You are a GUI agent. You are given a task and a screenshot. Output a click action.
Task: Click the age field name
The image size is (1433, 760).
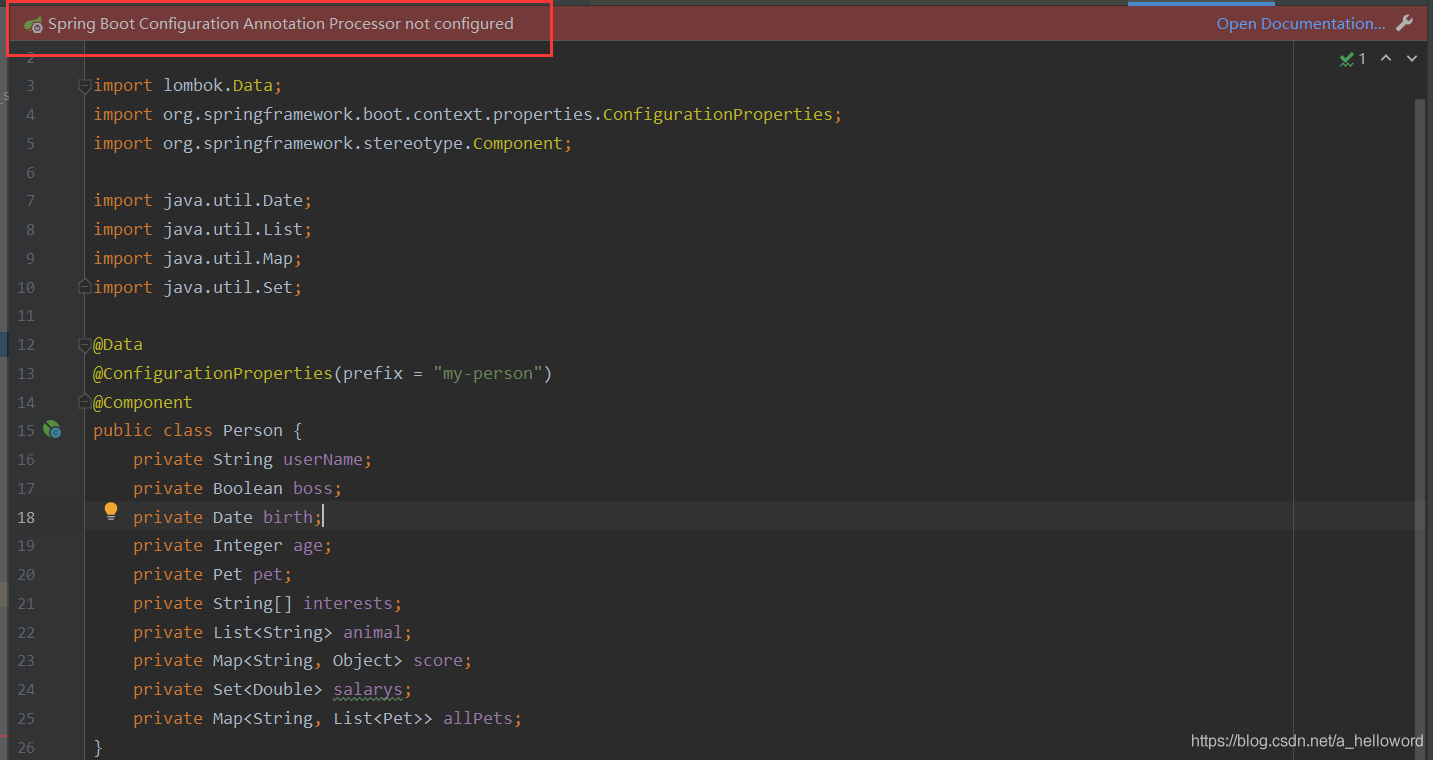point(307,545)
